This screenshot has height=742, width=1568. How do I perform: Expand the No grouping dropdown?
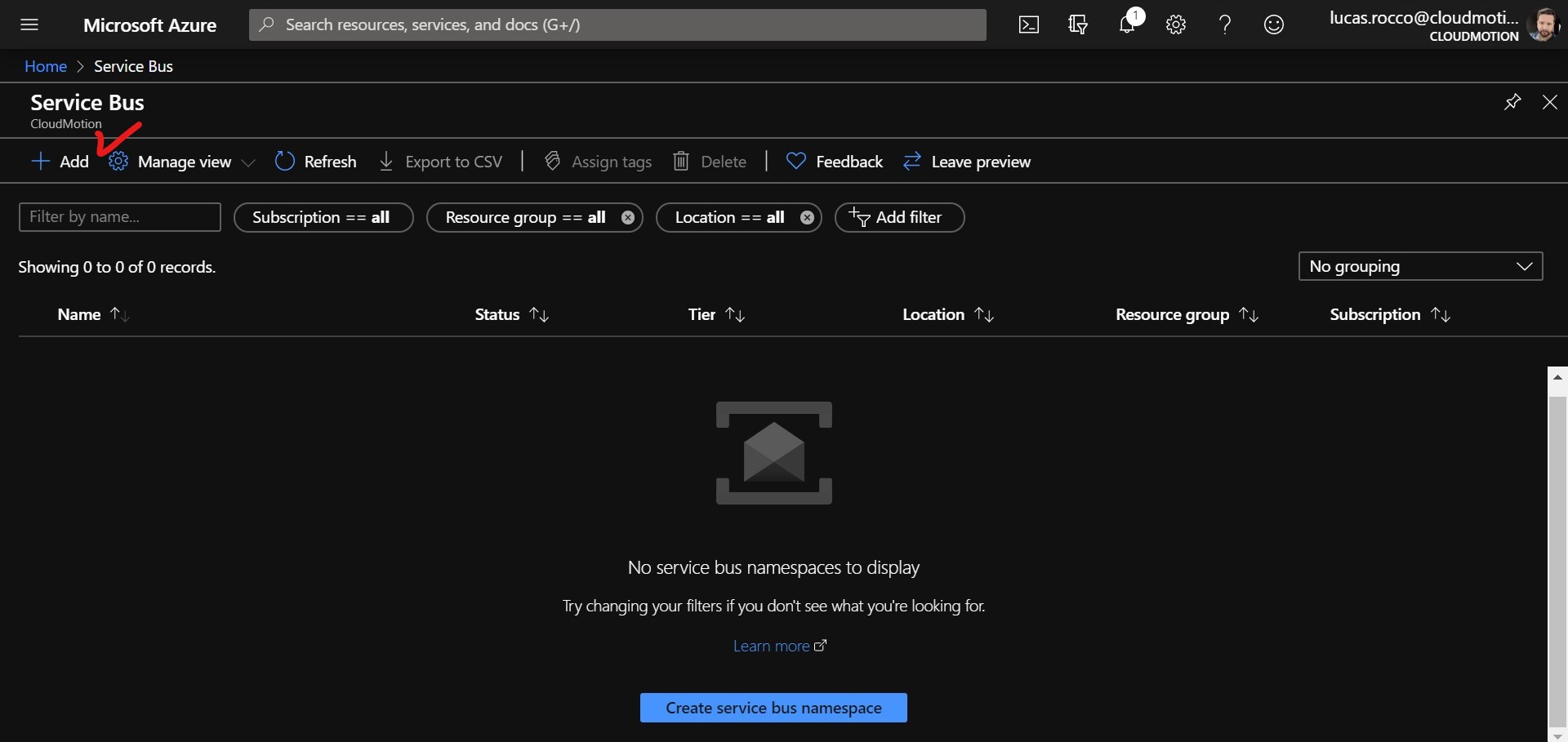(x=1420, y=266)
